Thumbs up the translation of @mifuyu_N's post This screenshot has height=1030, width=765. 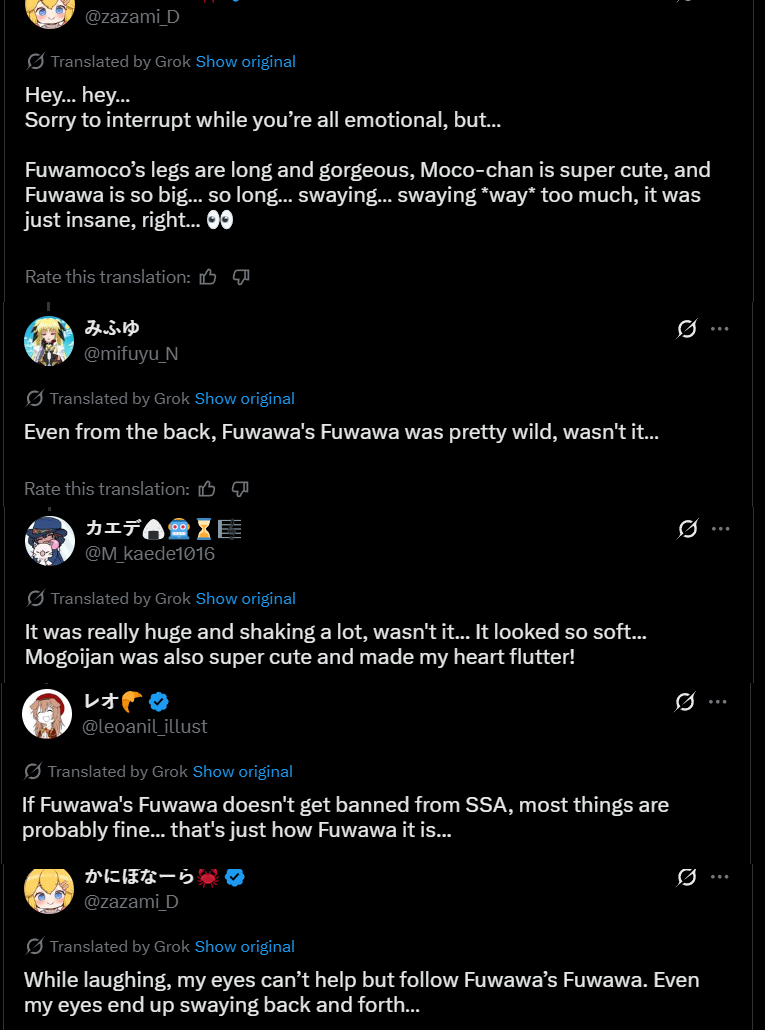pos(207,489)
